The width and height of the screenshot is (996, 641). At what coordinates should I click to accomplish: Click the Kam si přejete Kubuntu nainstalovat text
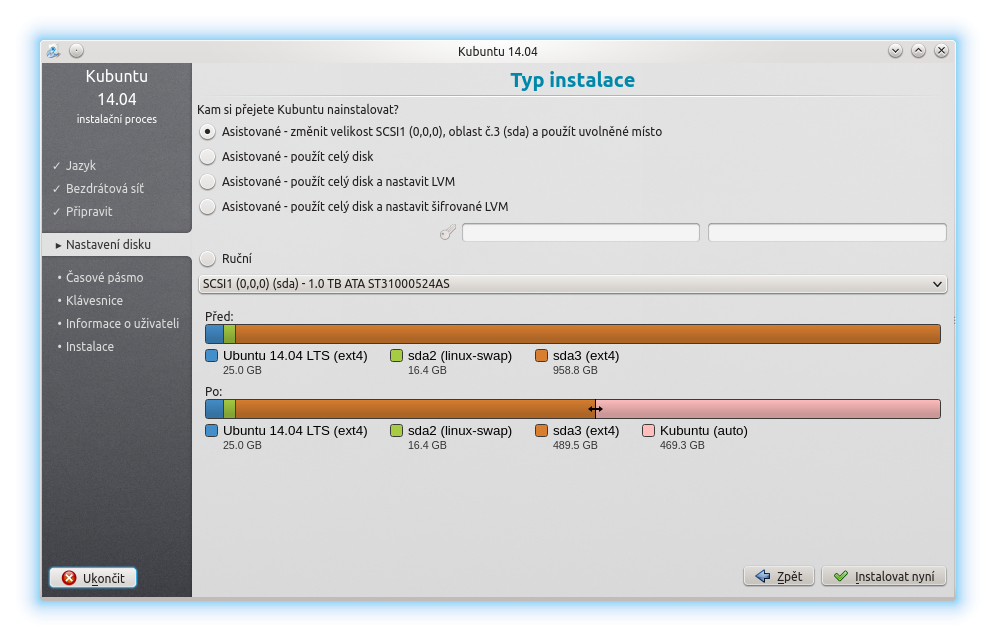(x=298, y=109)
